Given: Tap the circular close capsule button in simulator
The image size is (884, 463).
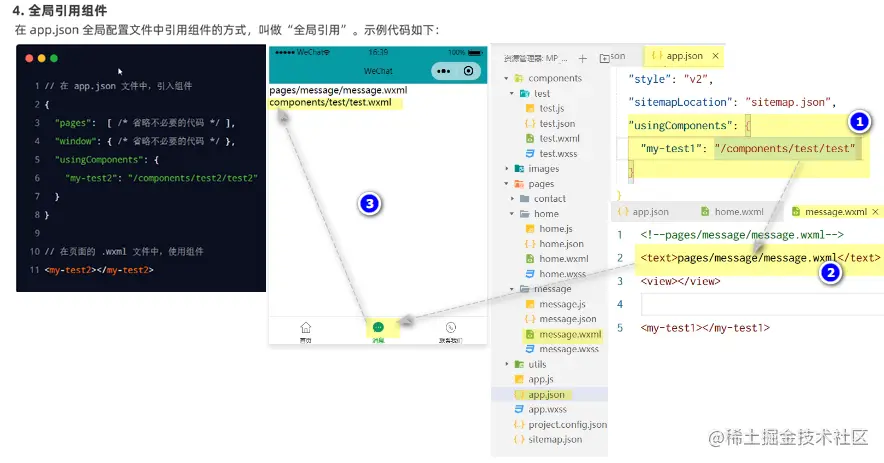Looking at the screenshot, I should [468, 71].
